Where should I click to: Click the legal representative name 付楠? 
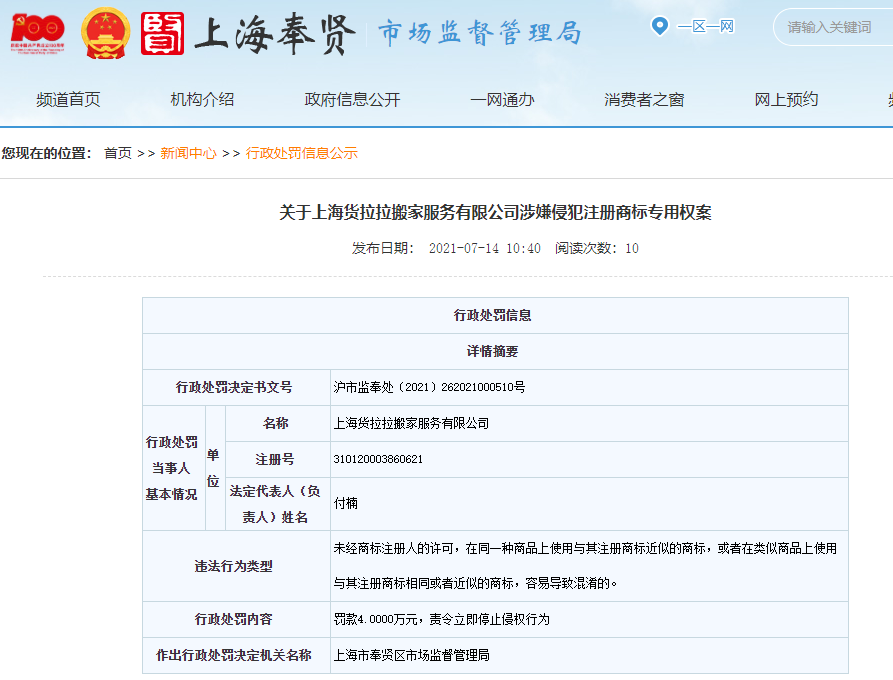click(346, 503)
